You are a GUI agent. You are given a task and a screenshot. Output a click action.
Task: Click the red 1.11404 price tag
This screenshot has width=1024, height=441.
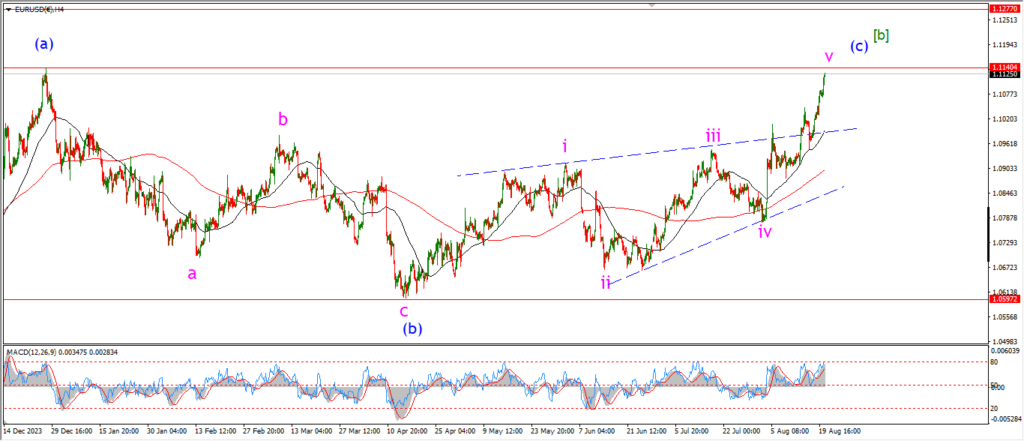pyautogui.click(x=1002, y=67)
